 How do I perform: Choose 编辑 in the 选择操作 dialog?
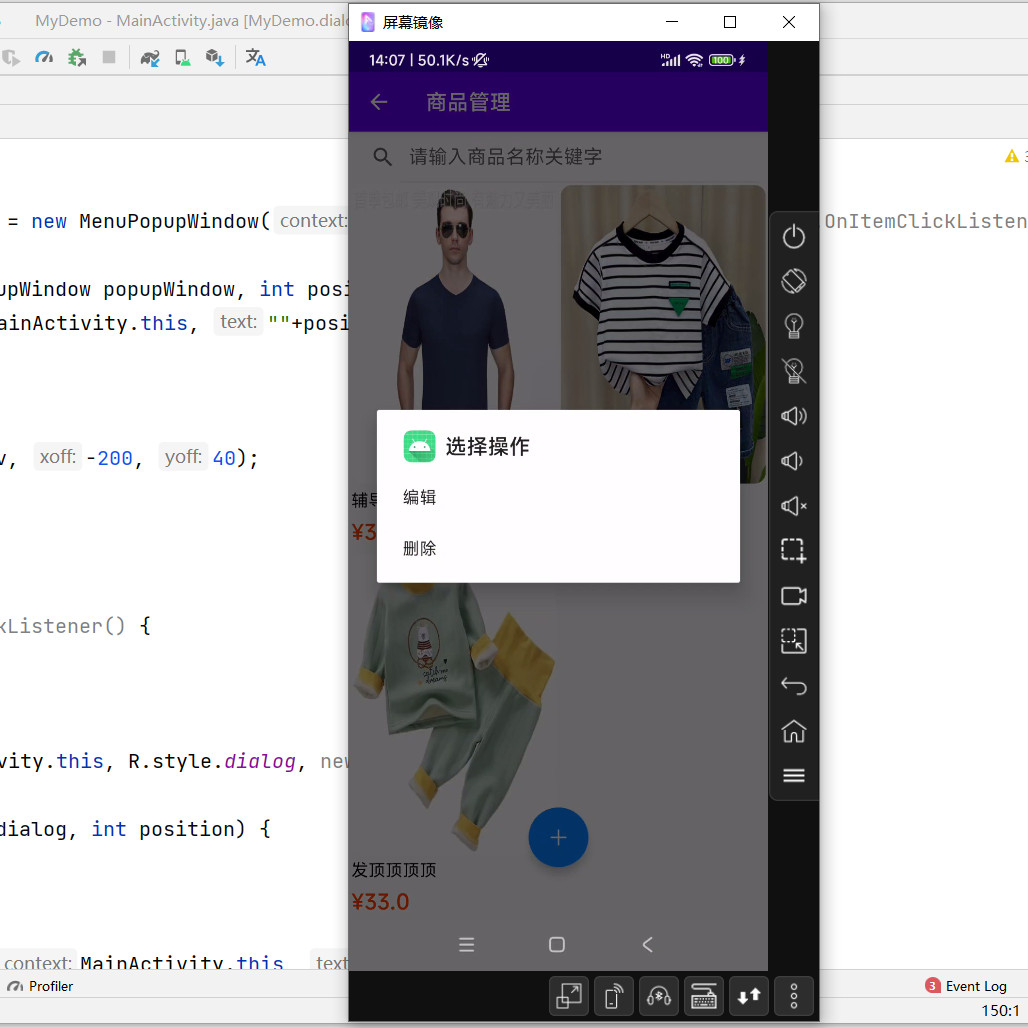419,496
